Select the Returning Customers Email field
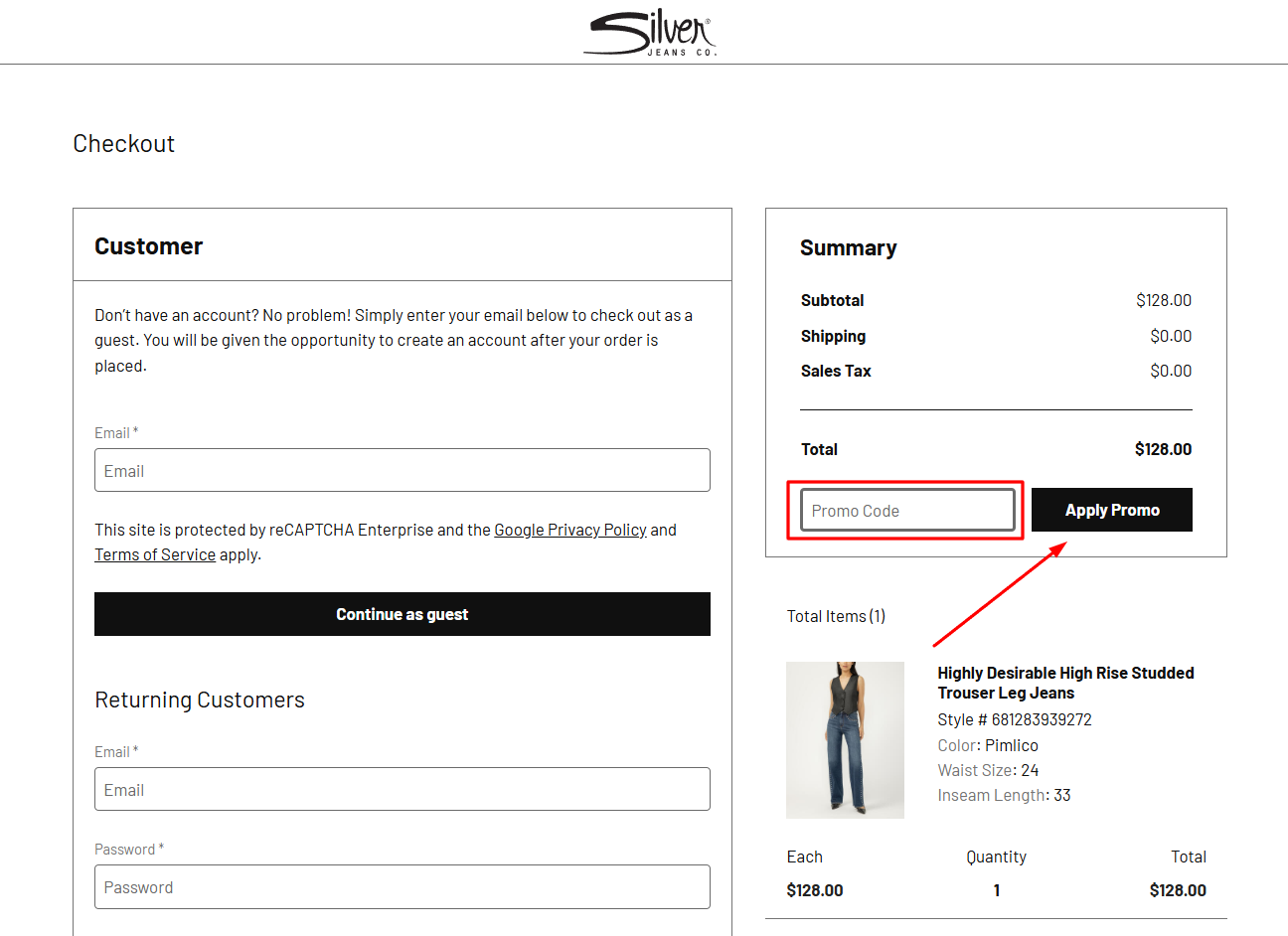The image size is (1288, 936). point(402,789)
